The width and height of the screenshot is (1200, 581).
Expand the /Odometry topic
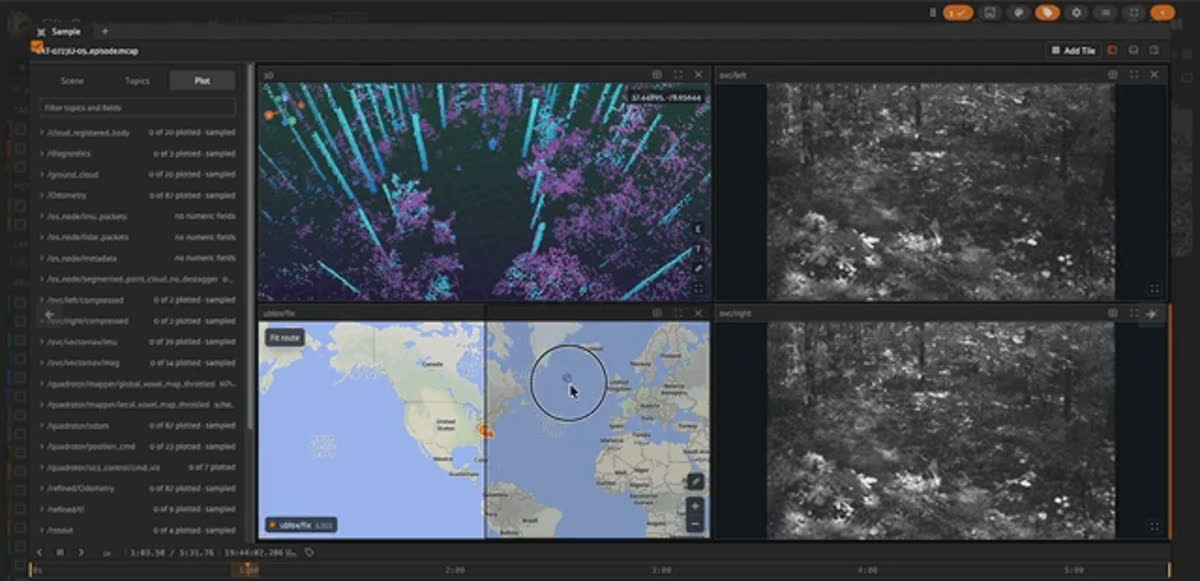click(138, 195)
